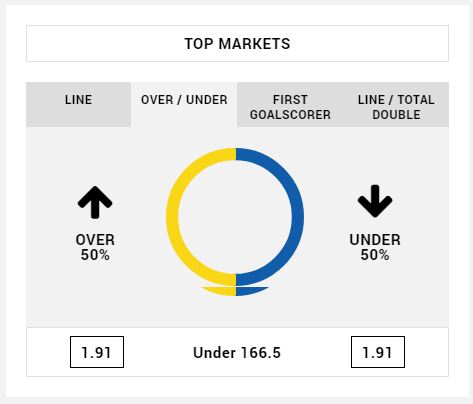
Task: Select the Over / Under tab
Action: [x=184, y=104]
